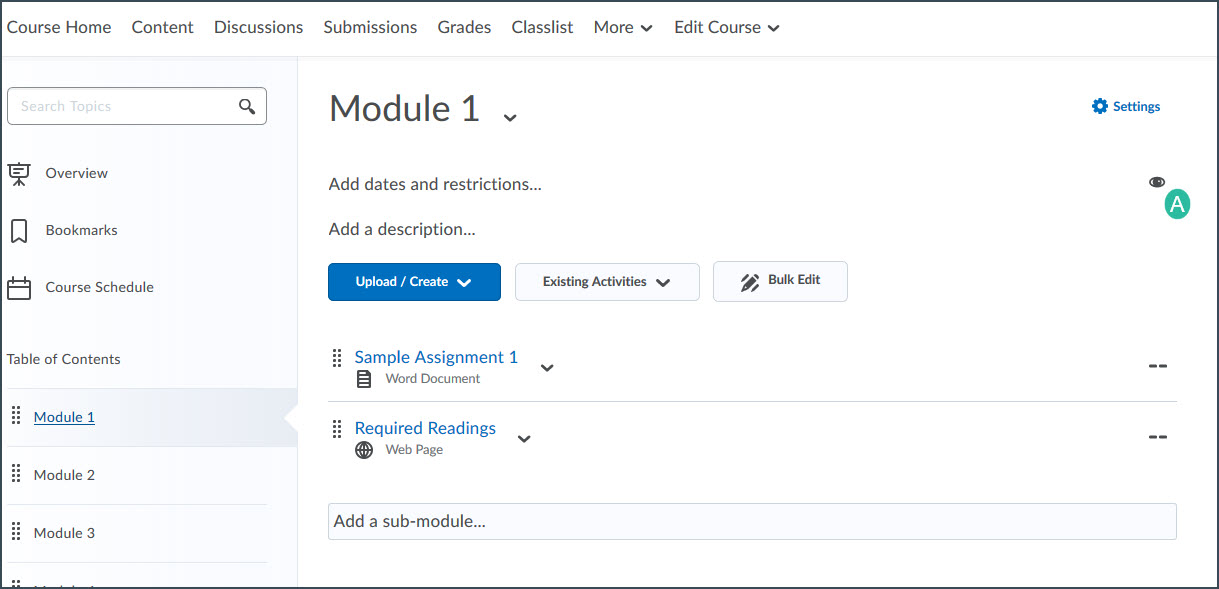Open Bookmarks using the bookmark icon
The image size is (1219, 589).
[x=18, y=229]
